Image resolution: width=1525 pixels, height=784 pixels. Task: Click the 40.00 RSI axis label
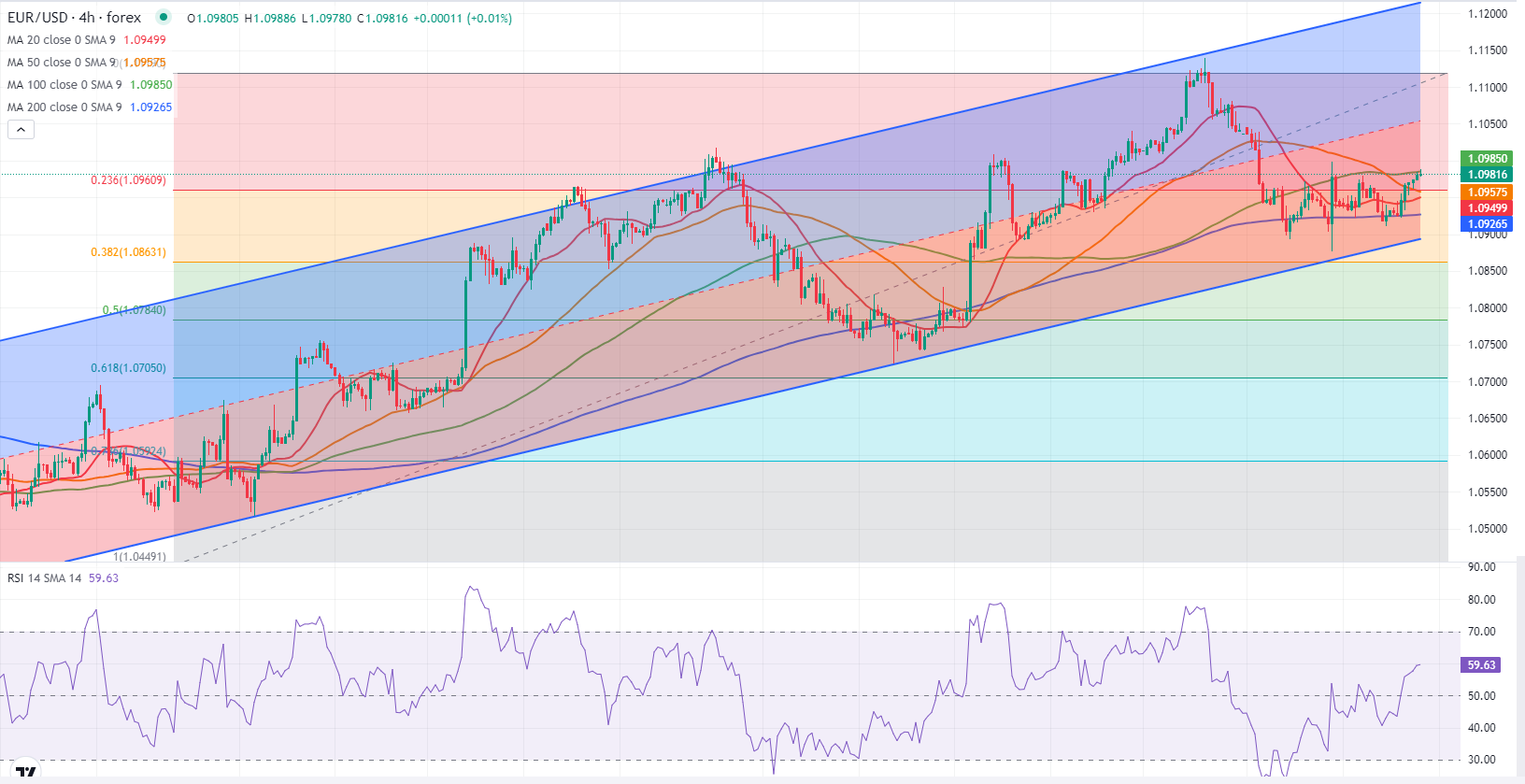(x=1481, y=728)
